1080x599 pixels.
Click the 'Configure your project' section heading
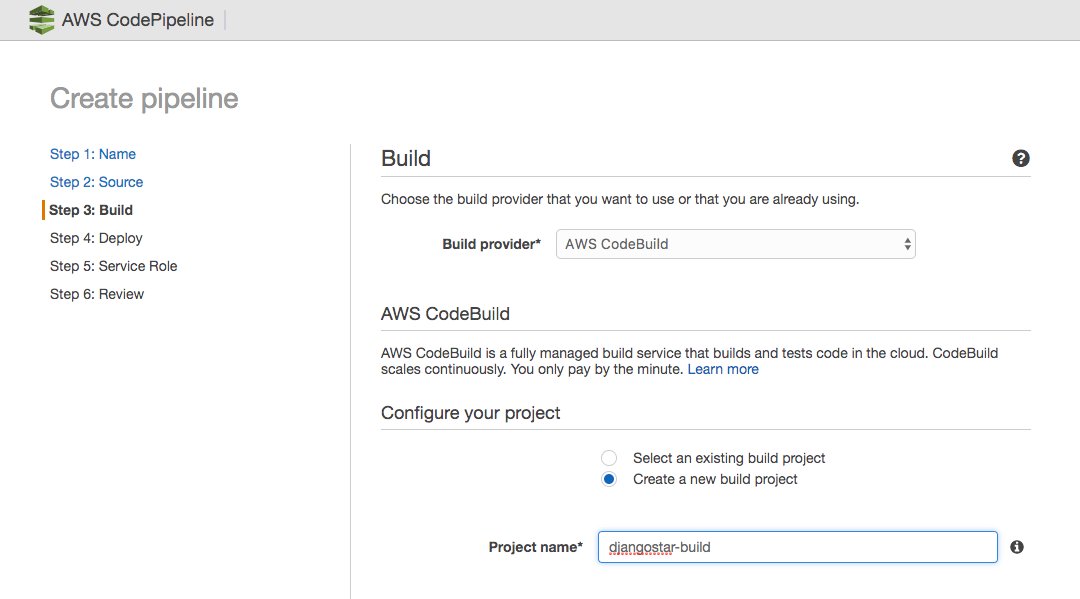[x=470, y=413]
